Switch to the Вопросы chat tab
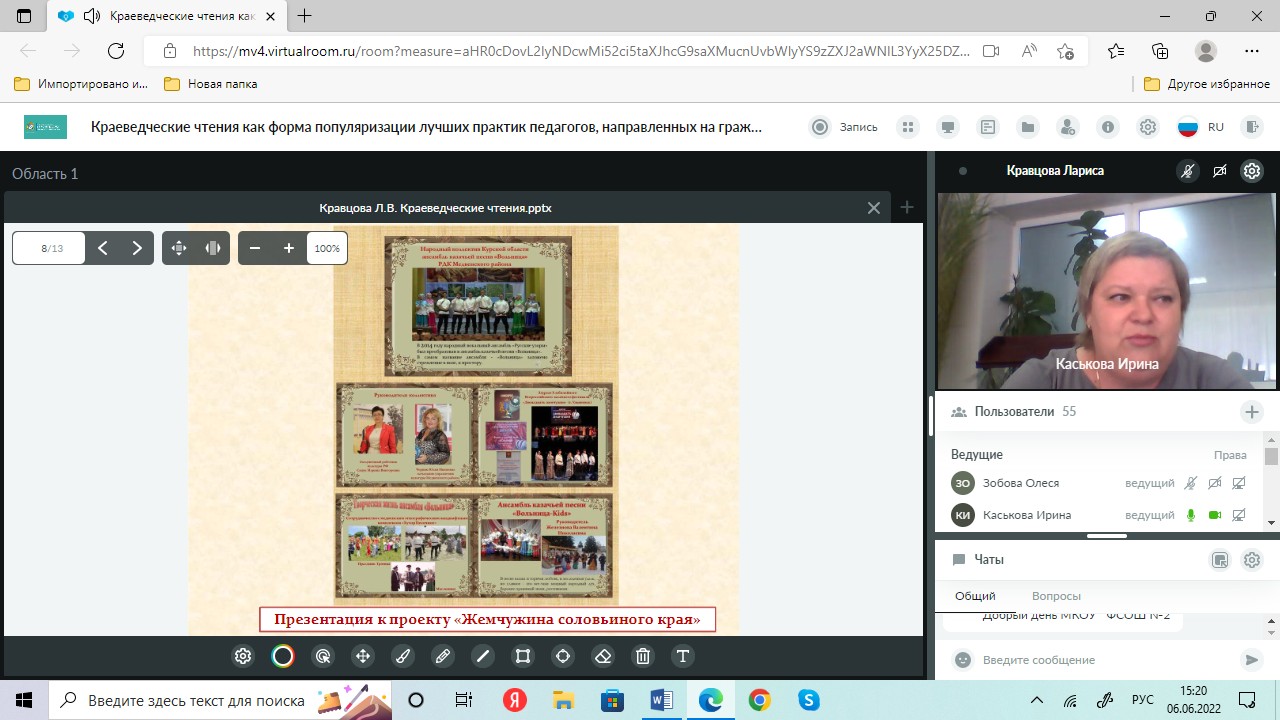The height and width of the screenshot is (720, 1280). [1056, 595]
